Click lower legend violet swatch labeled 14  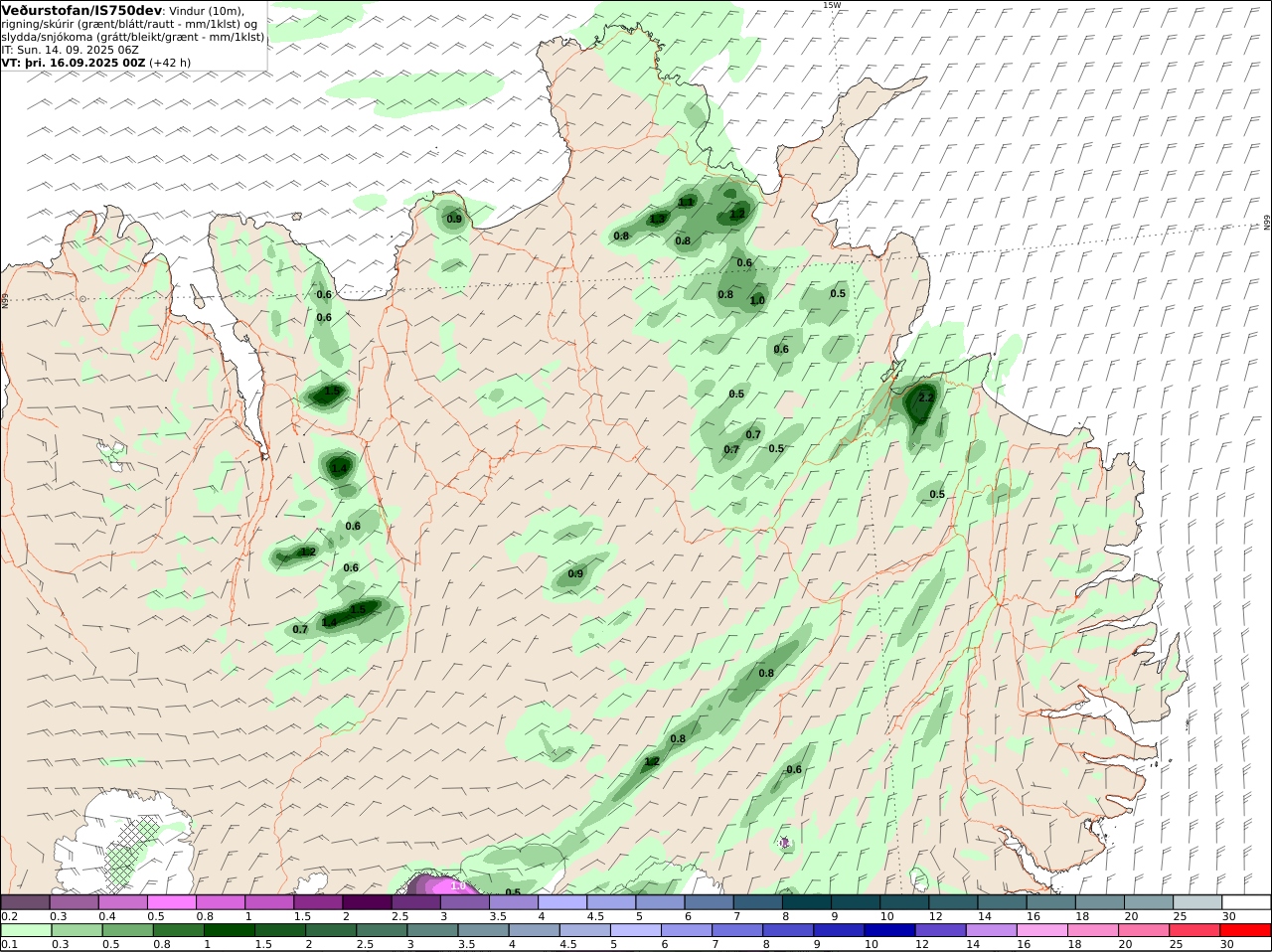click(990, 931)
